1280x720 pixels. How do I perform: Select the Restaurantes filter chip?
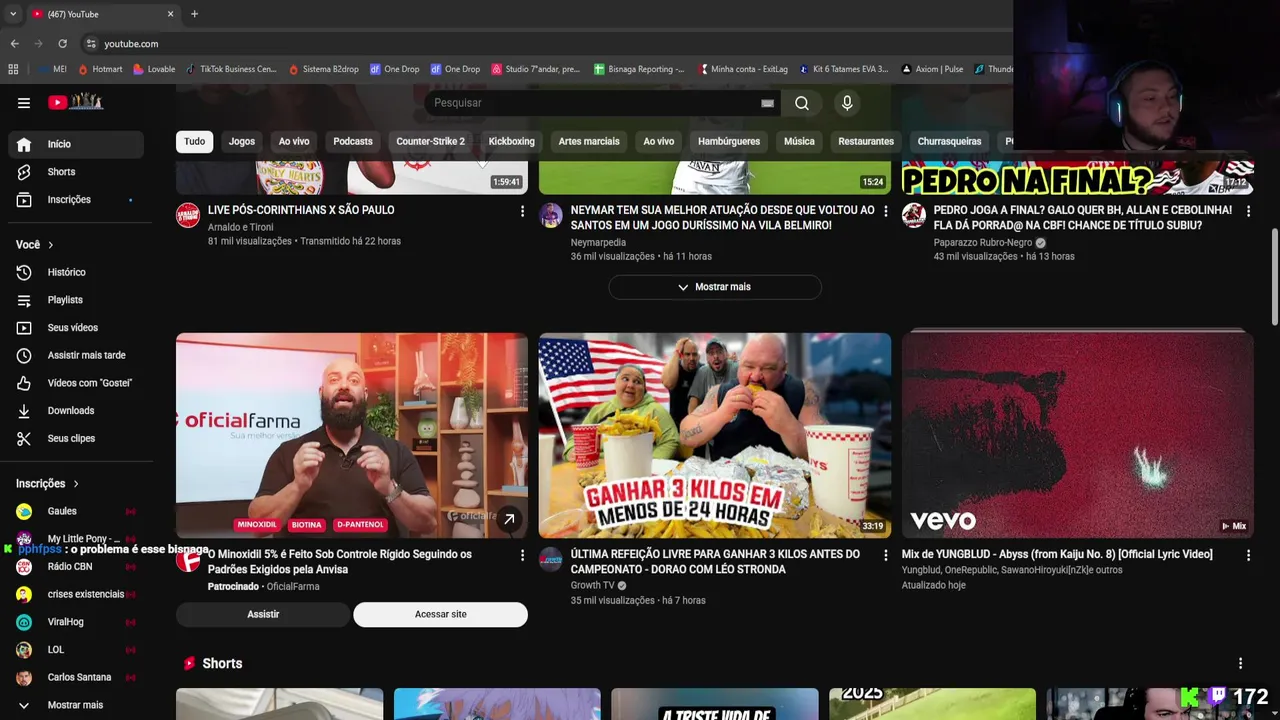(866, 141)
